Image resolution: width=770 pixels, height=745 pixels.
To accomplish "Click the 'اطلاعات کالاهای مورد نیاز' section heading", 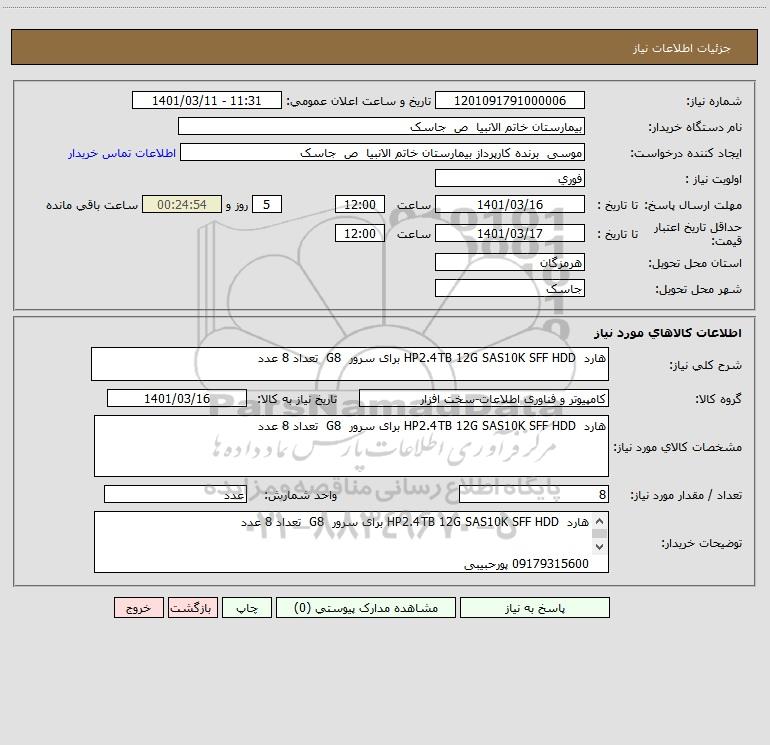I will pos(667,333).
